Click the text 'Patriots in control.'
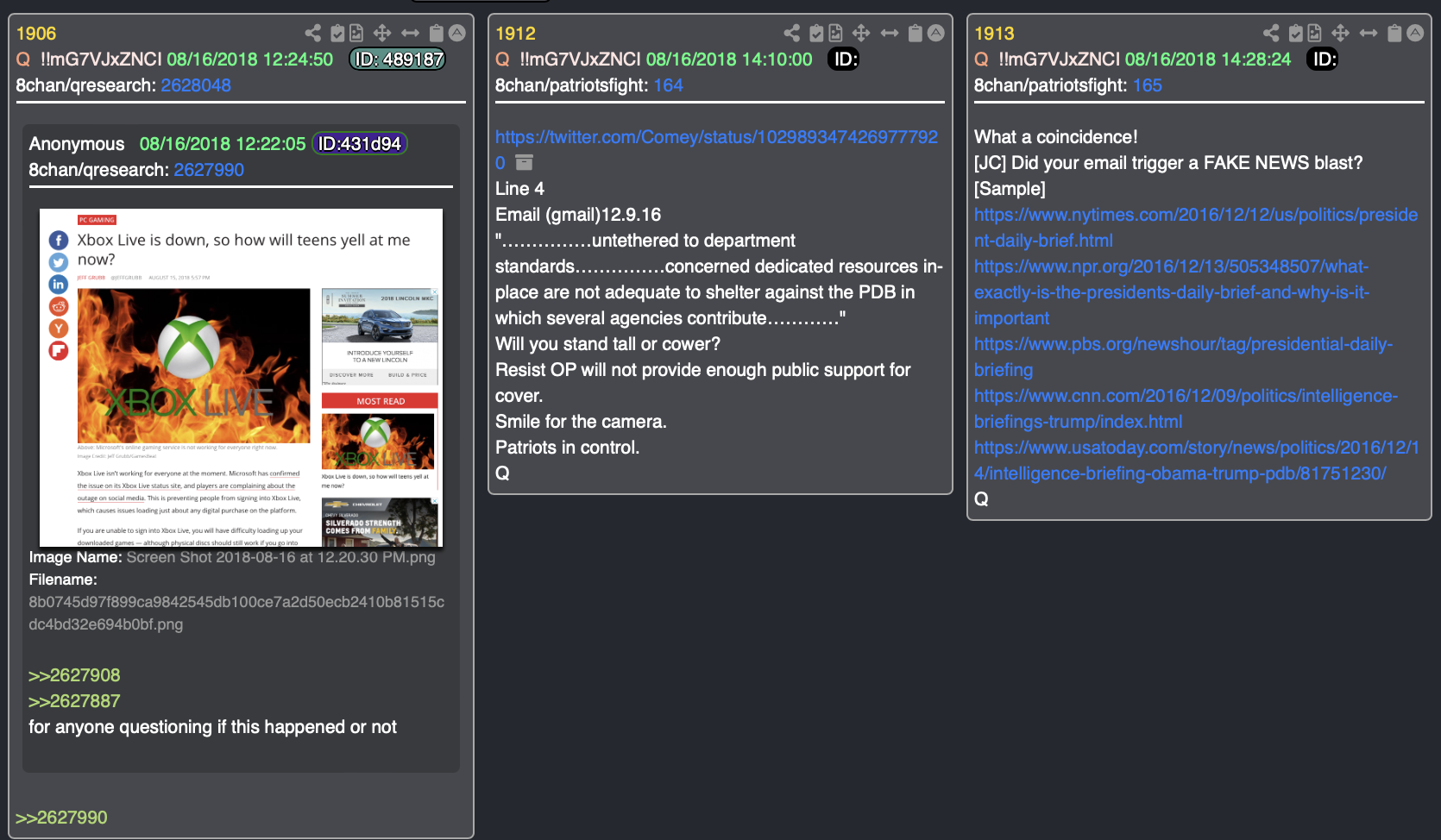The image size is (1441, 840). pos(567,448)
